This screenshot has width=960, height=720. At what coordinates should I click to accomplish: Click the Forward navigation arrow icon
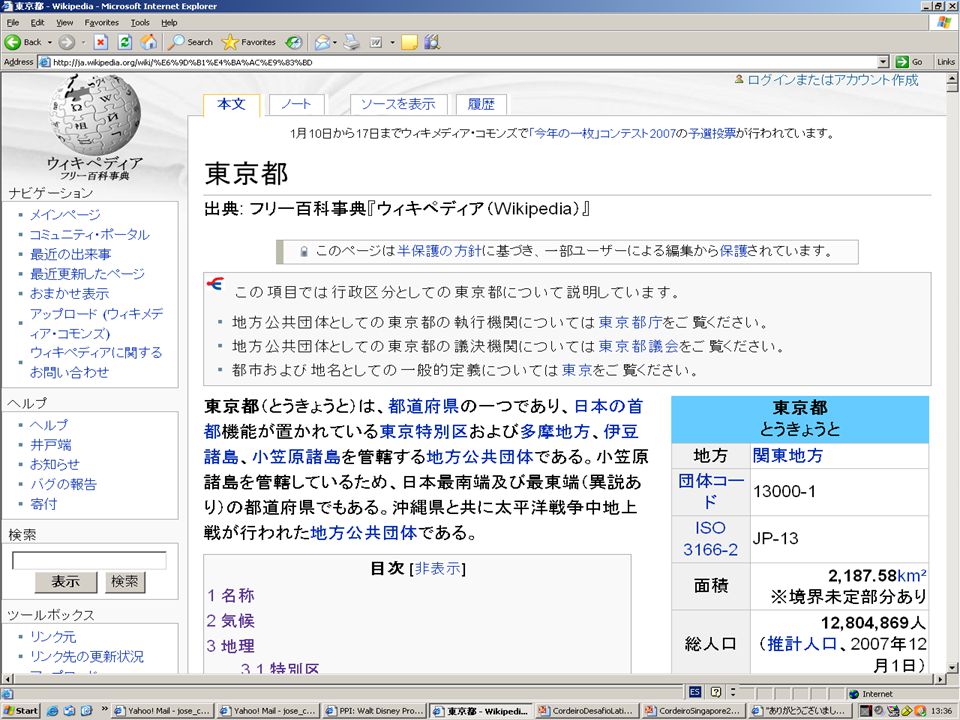pyautogui.click(x=67, y=42)
